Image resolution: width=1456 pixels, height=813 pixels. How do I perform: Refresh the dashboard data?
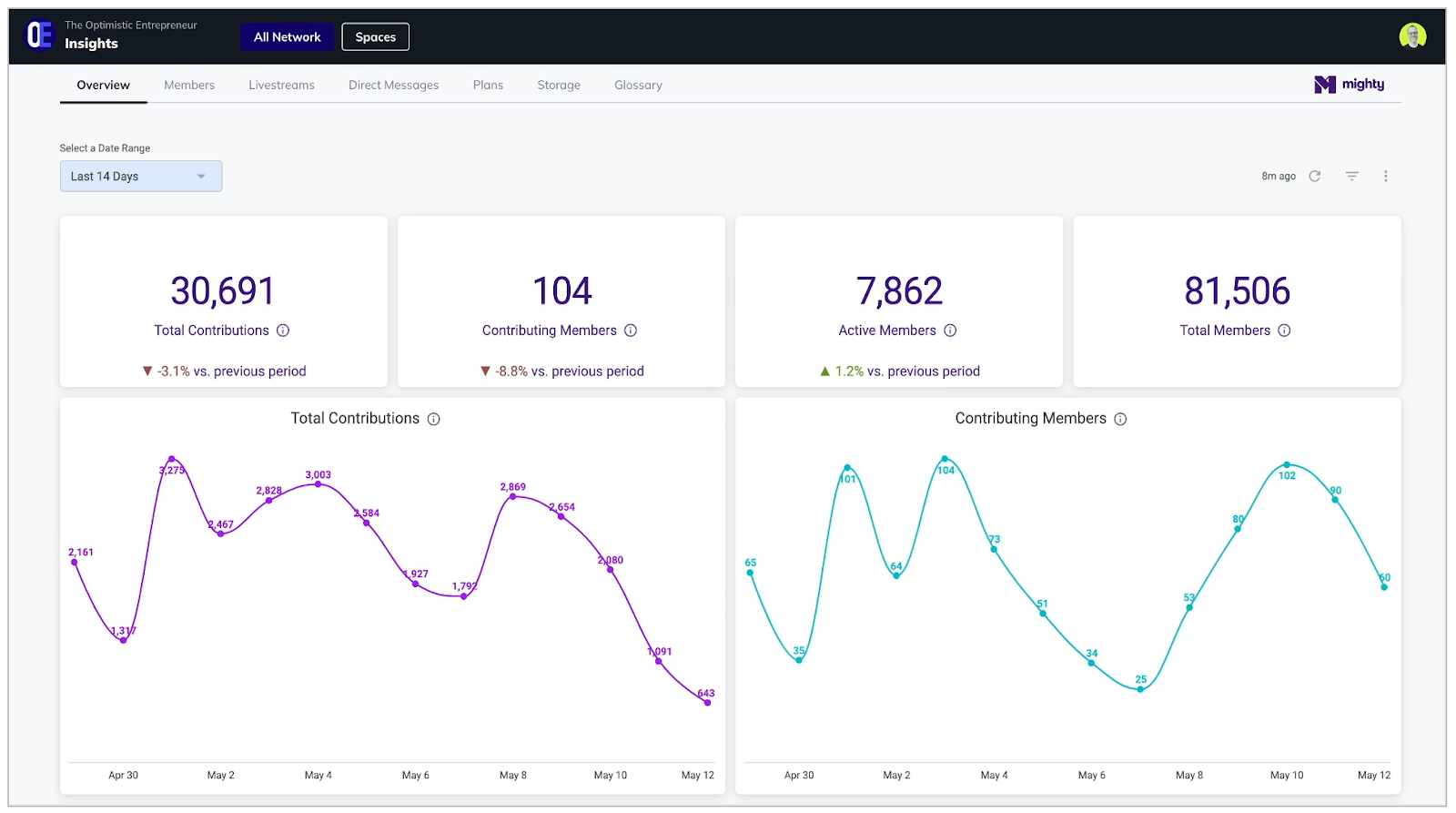pos(1315,177)
